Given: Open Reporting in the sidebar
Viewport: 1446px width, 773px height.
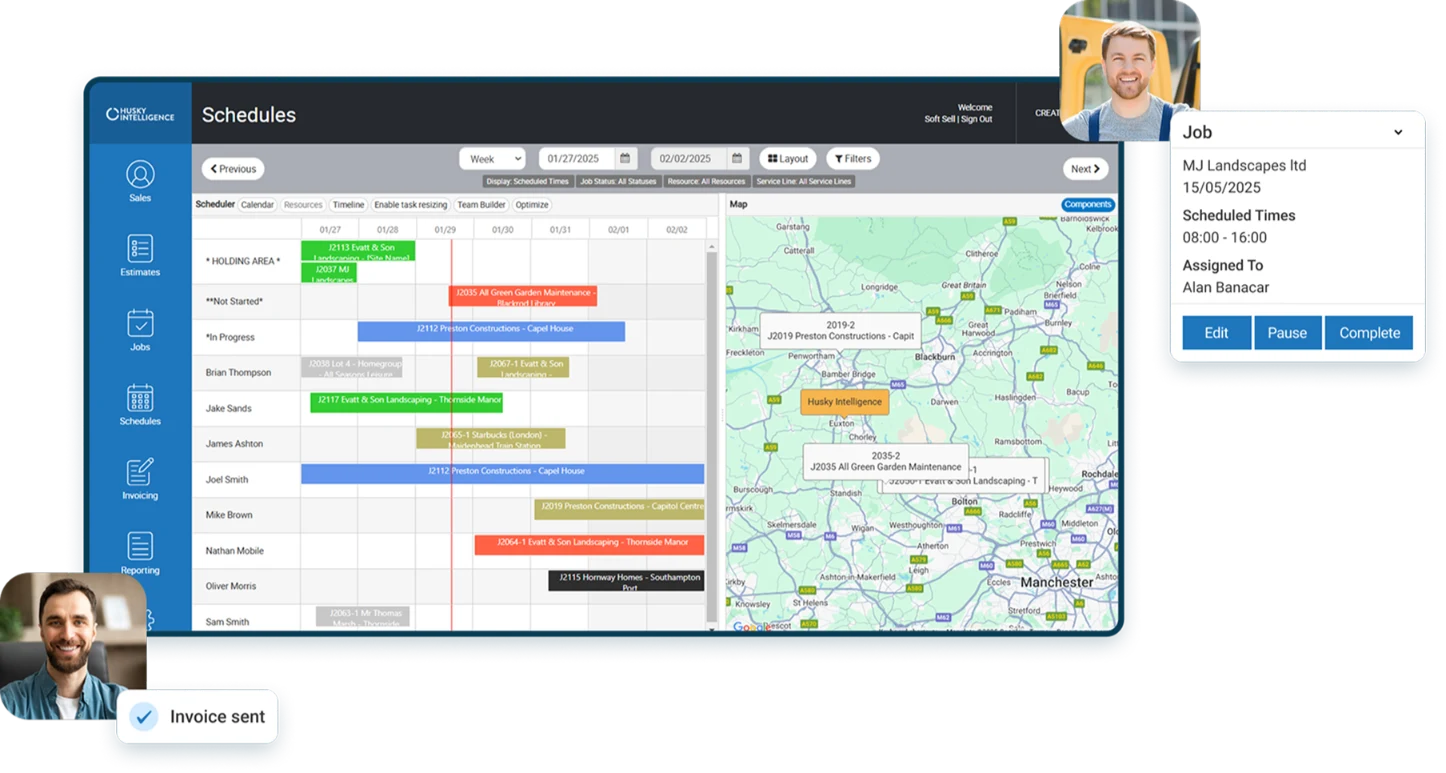Looking at the screenshot, I should tap(140, 546).
